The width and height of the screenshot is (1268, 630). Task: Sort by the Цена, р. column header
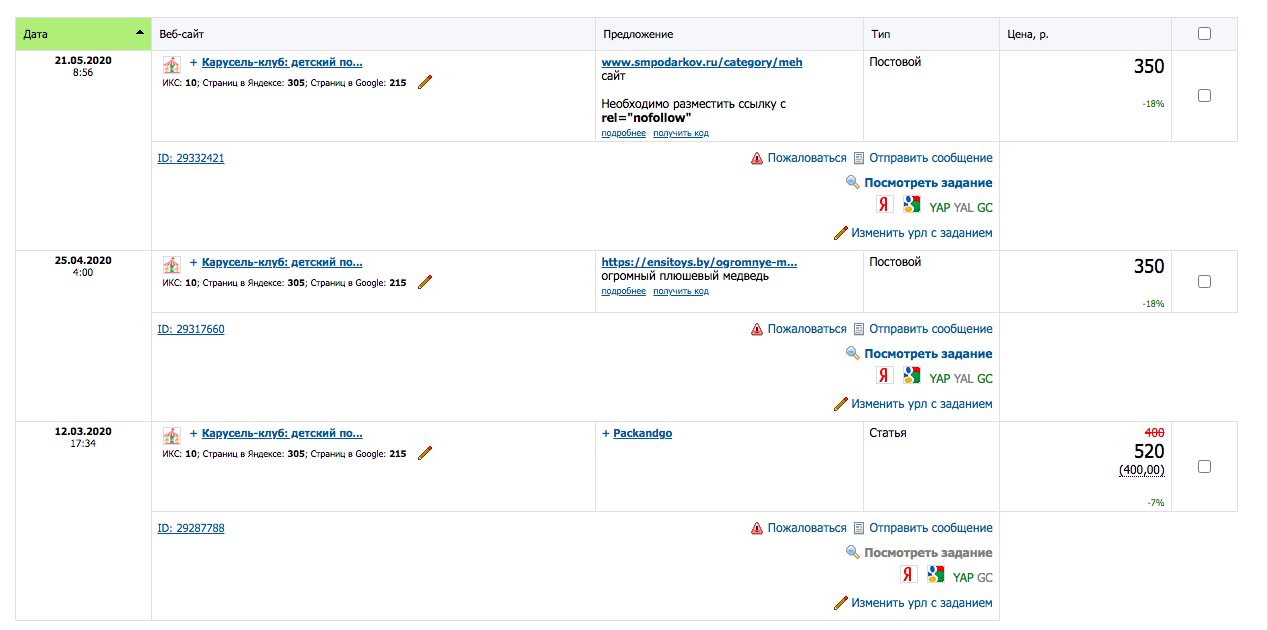pyautogui.click(x=1028, y=34)
